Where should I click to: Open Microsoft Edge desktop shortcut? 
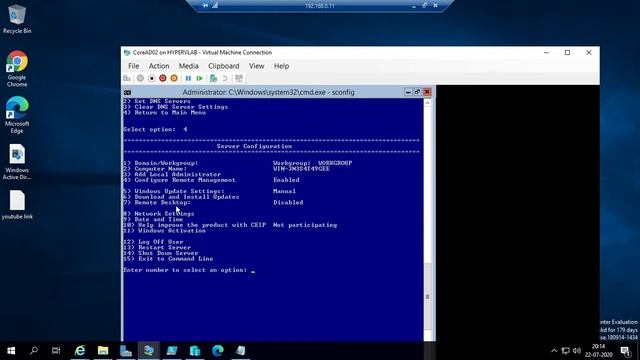click(17, 116)
